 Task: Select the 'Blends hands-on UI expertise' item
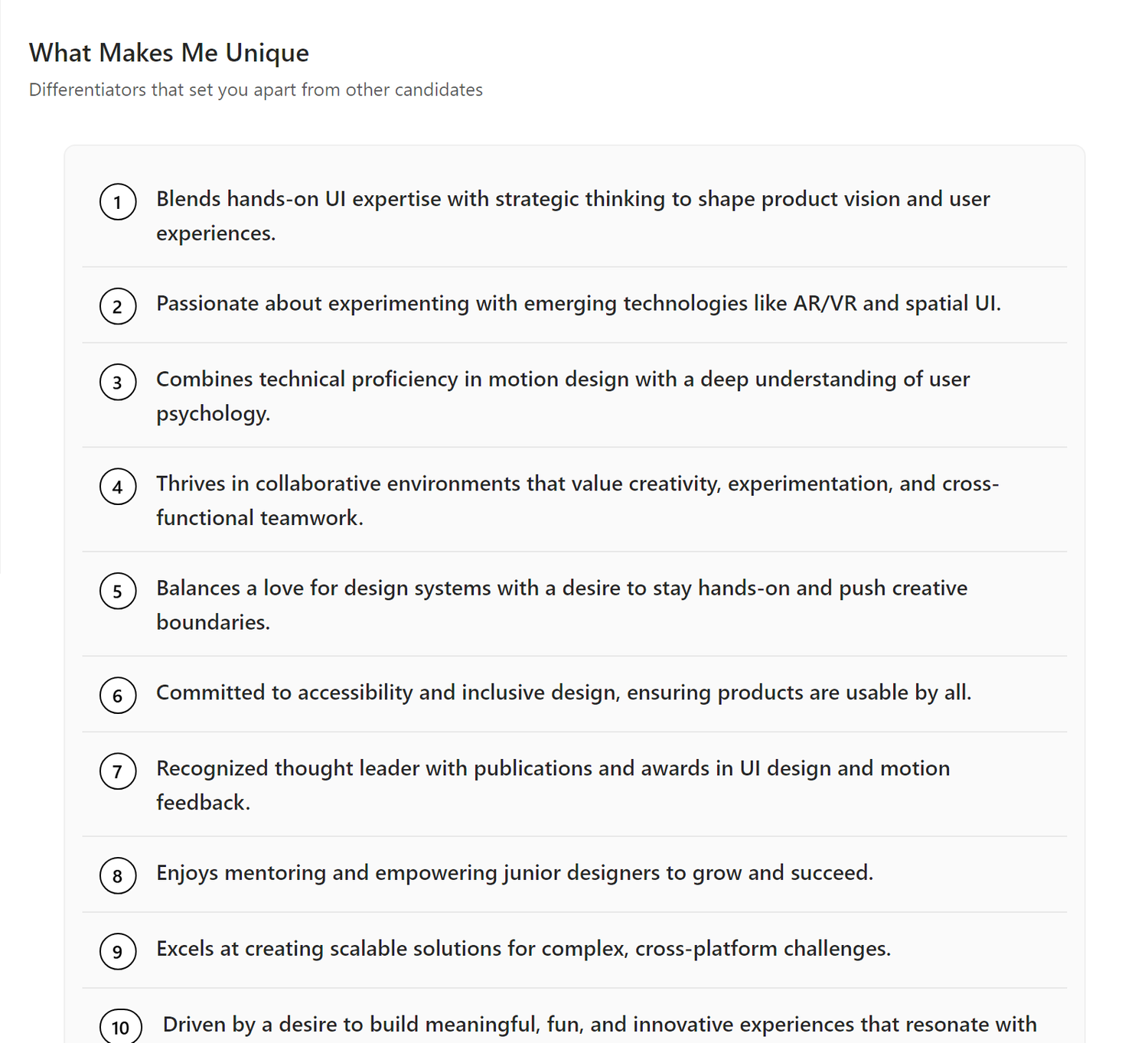(x=575, y=215)
